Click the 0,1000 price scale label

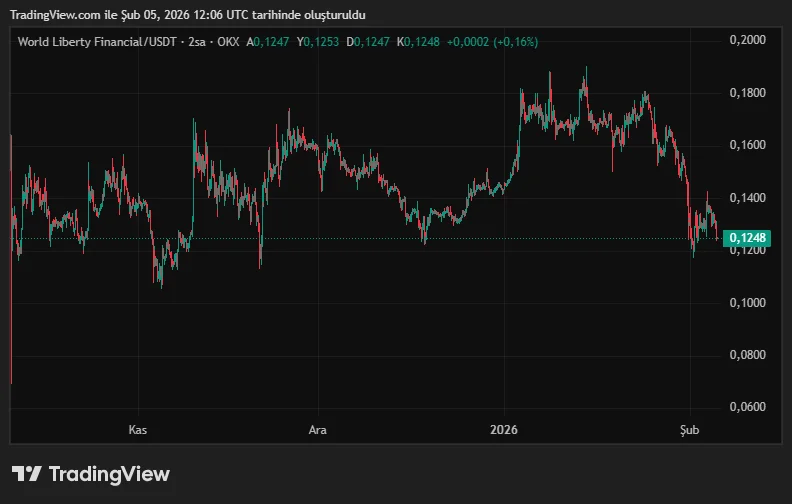click(748, 303)
